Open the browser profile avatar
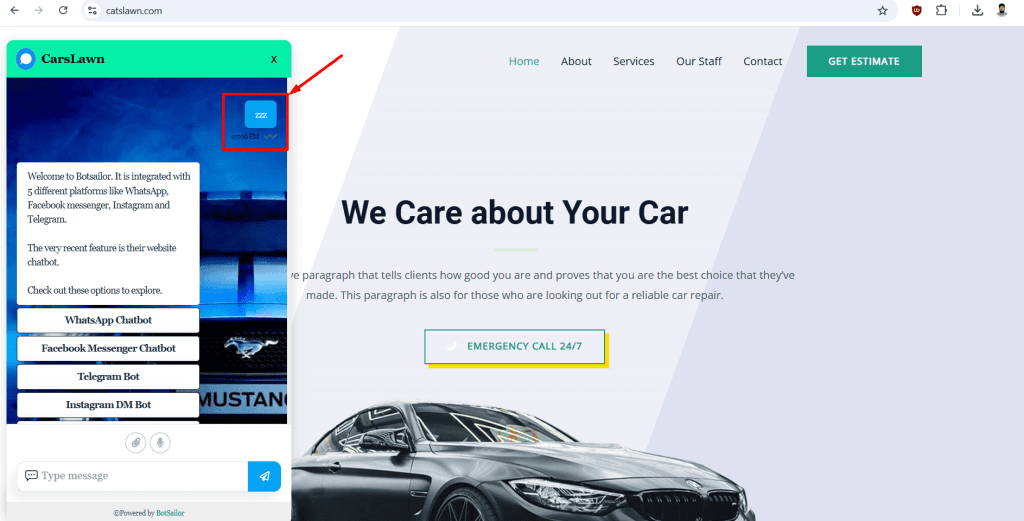1024x521 pixels. coord(1002,10)
